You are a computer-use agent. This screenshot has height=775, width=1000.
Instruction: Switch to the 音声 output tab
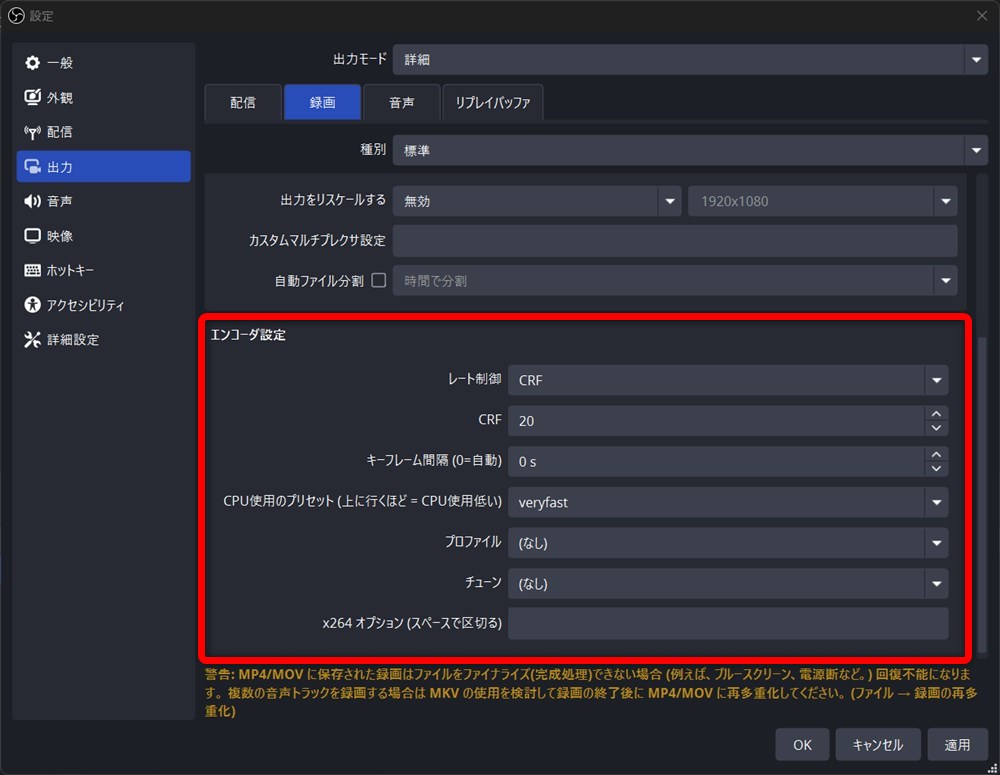tap(402, 102)
